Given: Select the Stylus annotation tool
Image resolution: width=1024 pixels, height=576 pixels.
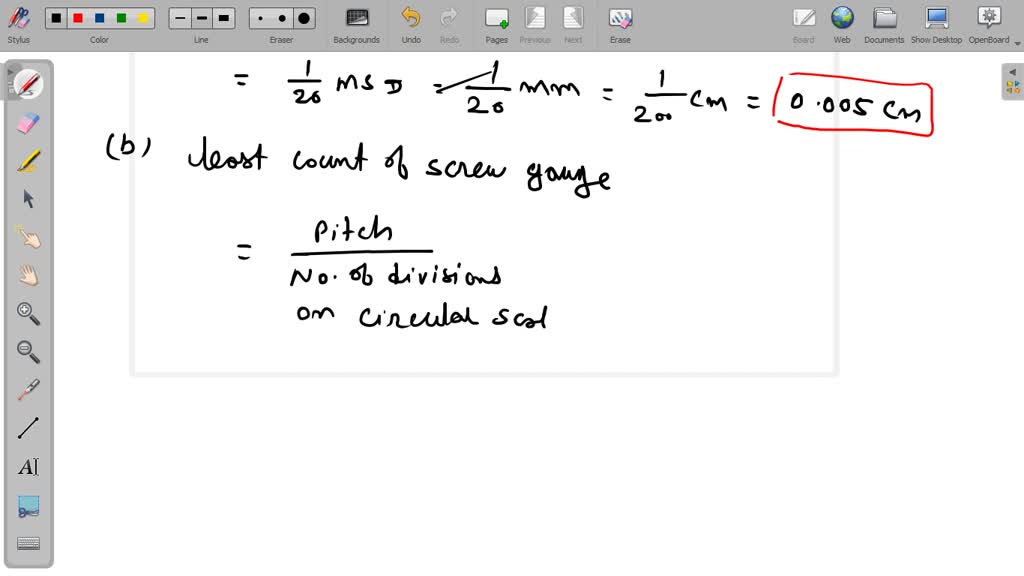Looking at the screenshot, I should pyautogui.click(x=18, y=20).
